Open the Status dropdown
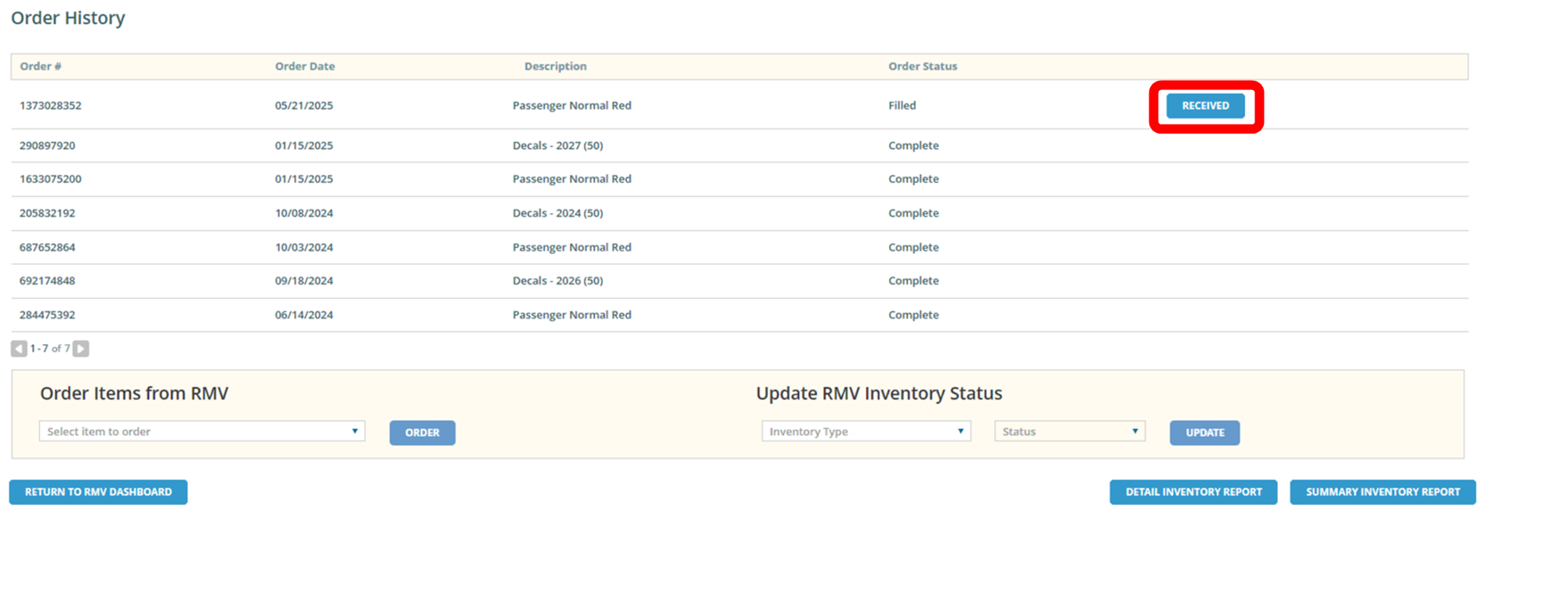 pos(1069,431)
